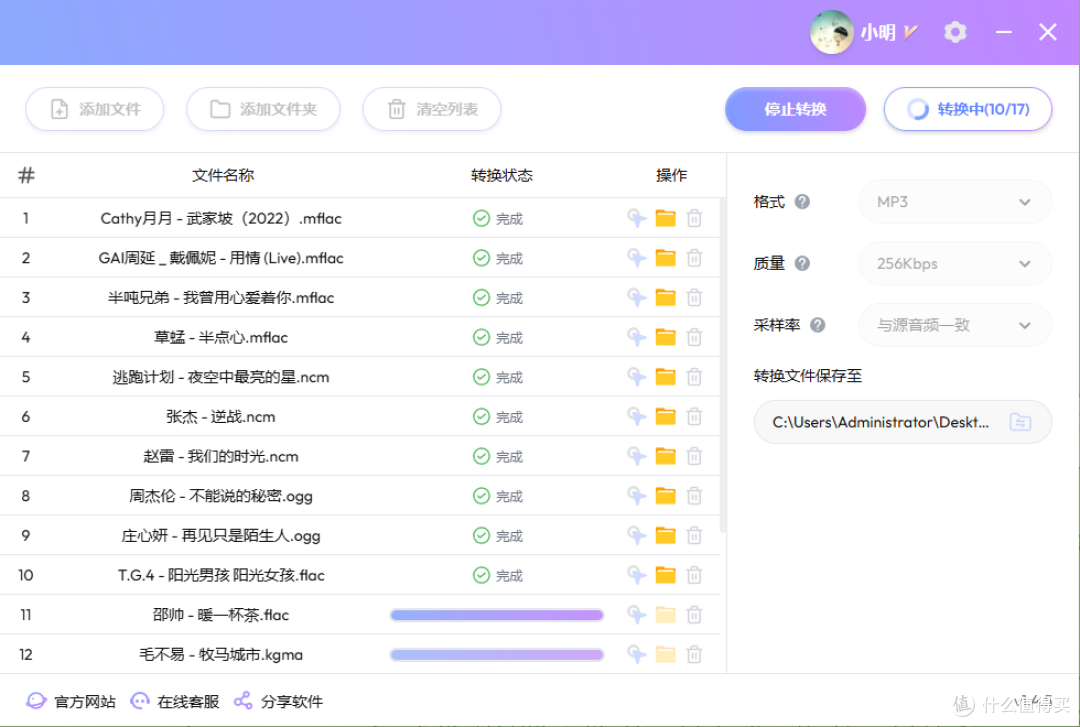Click the user avatar for 小明

point(832,32)
